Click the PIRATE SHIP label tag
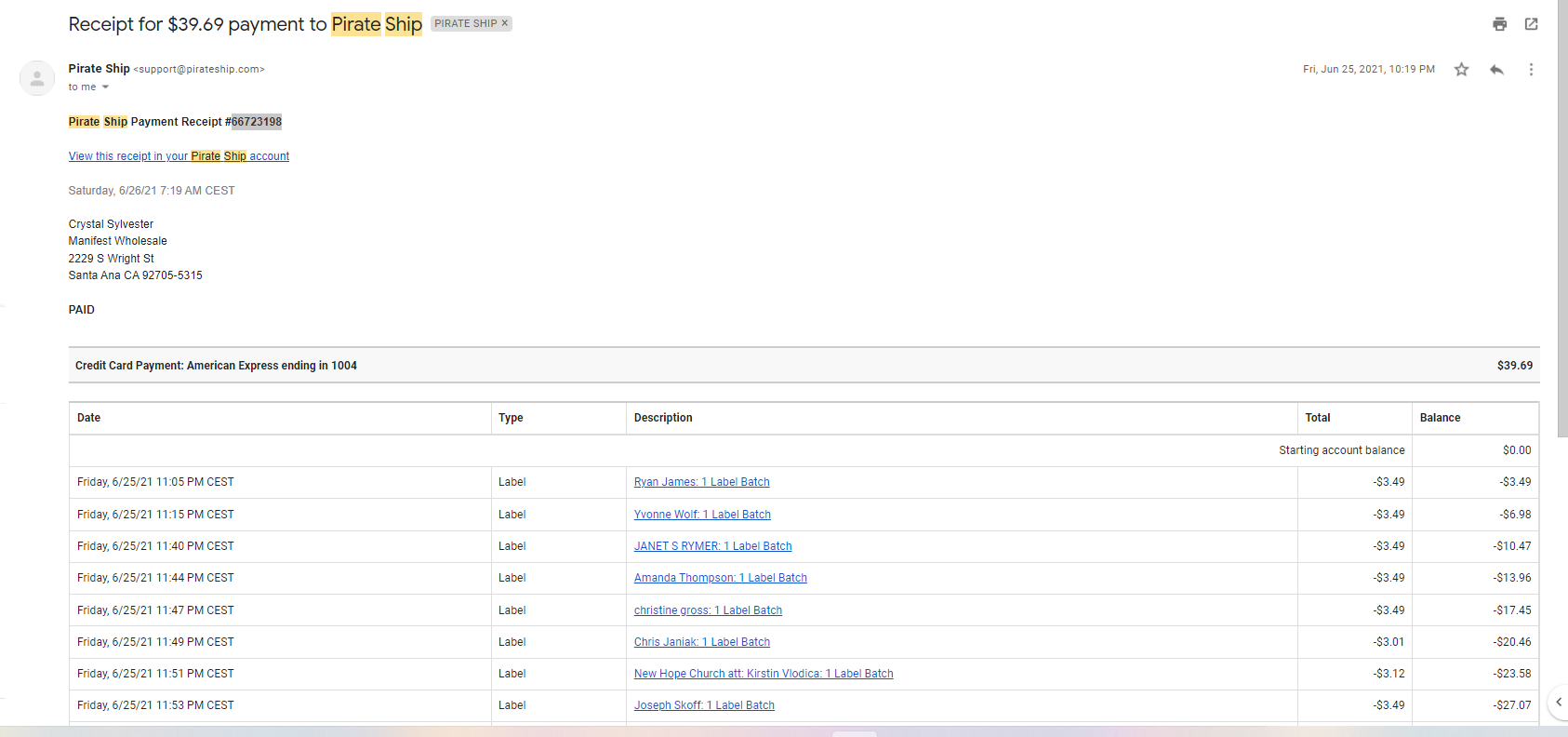Viewport: 1568px width, 737px height. [465, 23]
